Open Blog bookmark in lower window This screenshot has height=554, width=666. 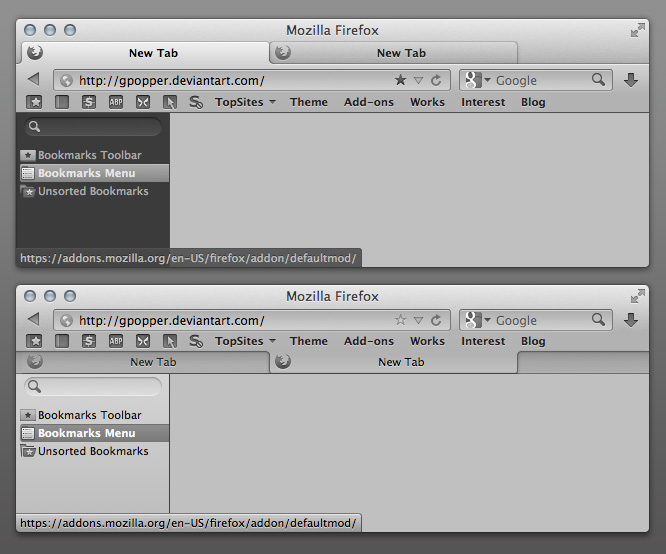(x=533, y=341)
